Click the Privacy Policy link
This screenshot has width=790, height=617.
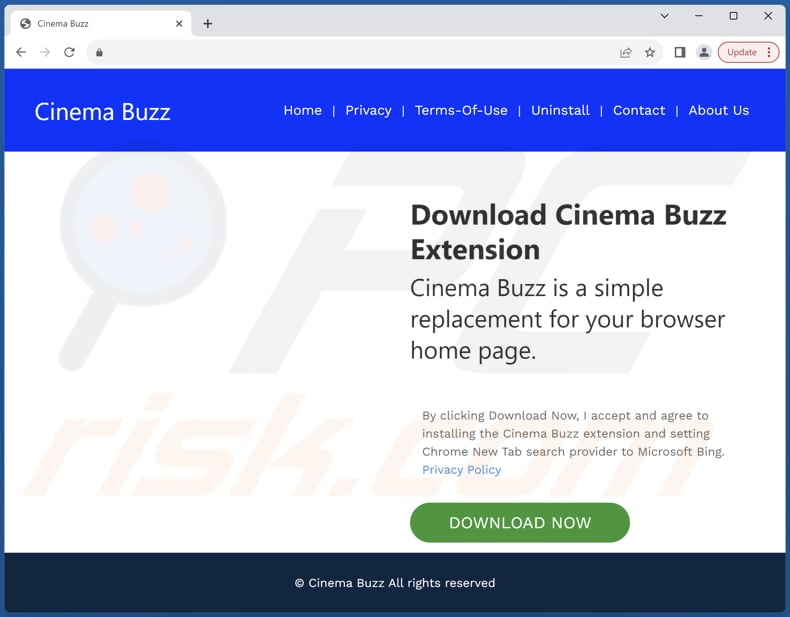462,469
